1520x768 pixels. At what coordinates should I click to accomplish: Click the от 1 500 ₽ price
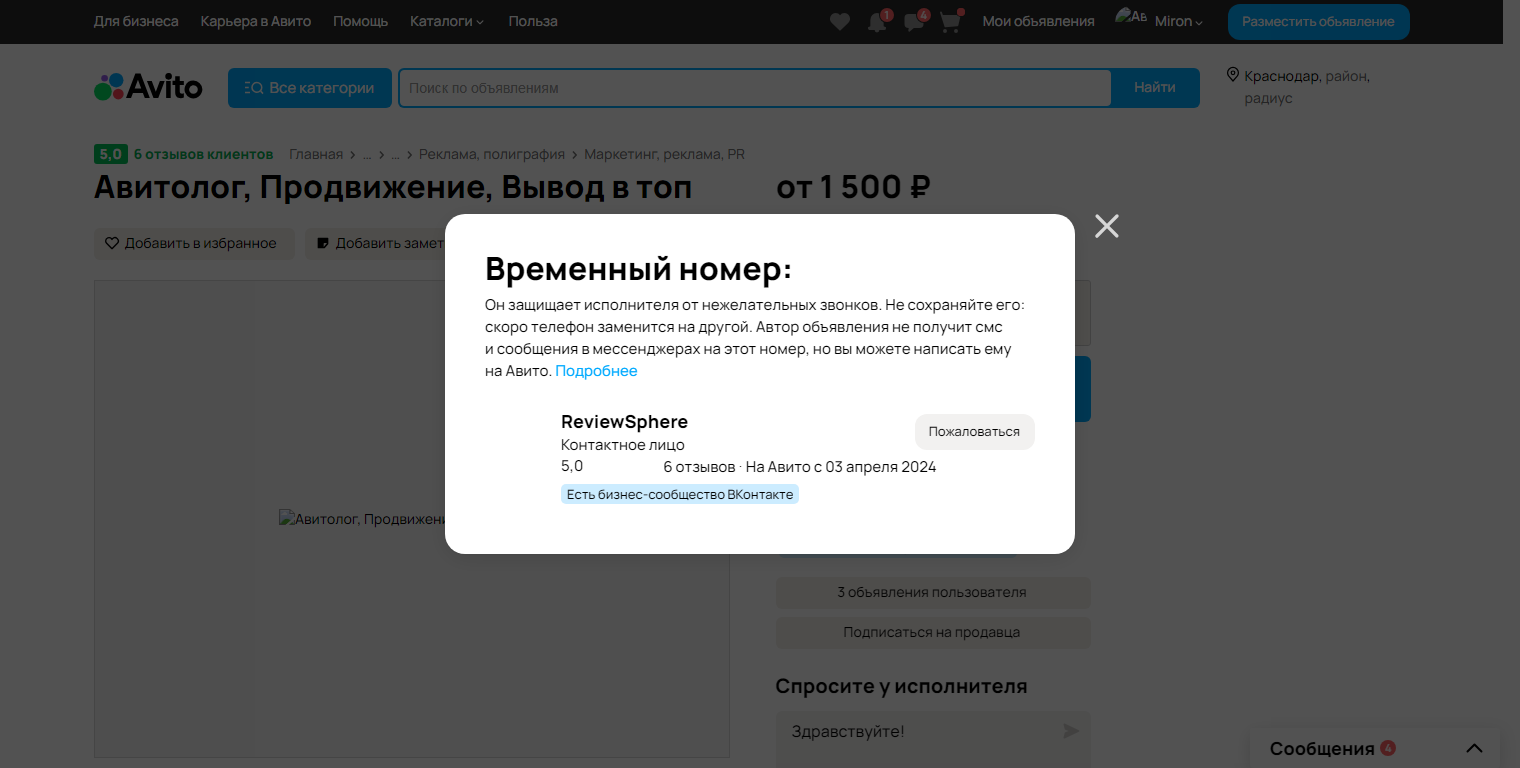(854, 187)
